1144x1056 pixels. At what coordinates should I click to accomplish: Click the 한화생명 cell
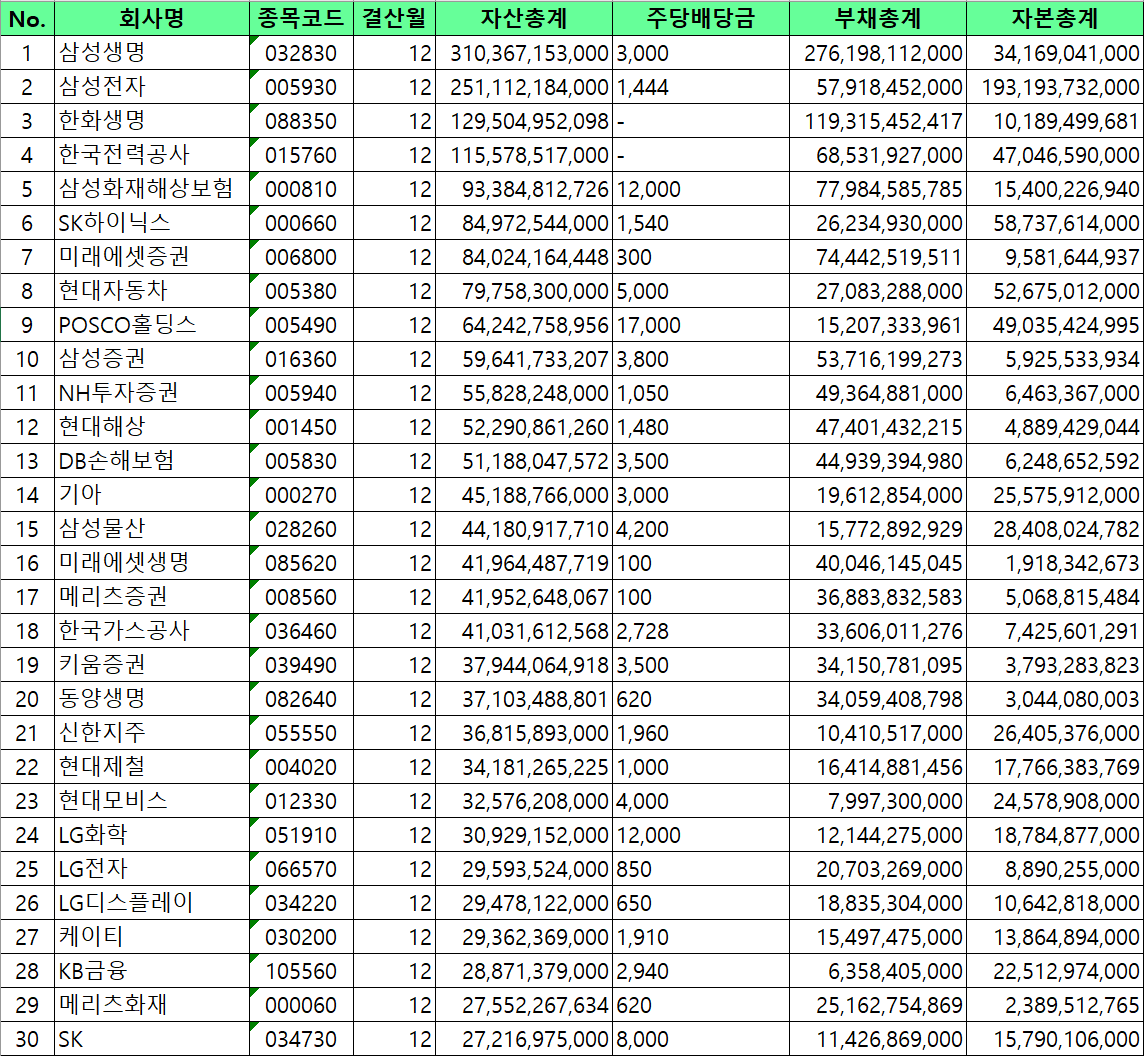[152, 121]
